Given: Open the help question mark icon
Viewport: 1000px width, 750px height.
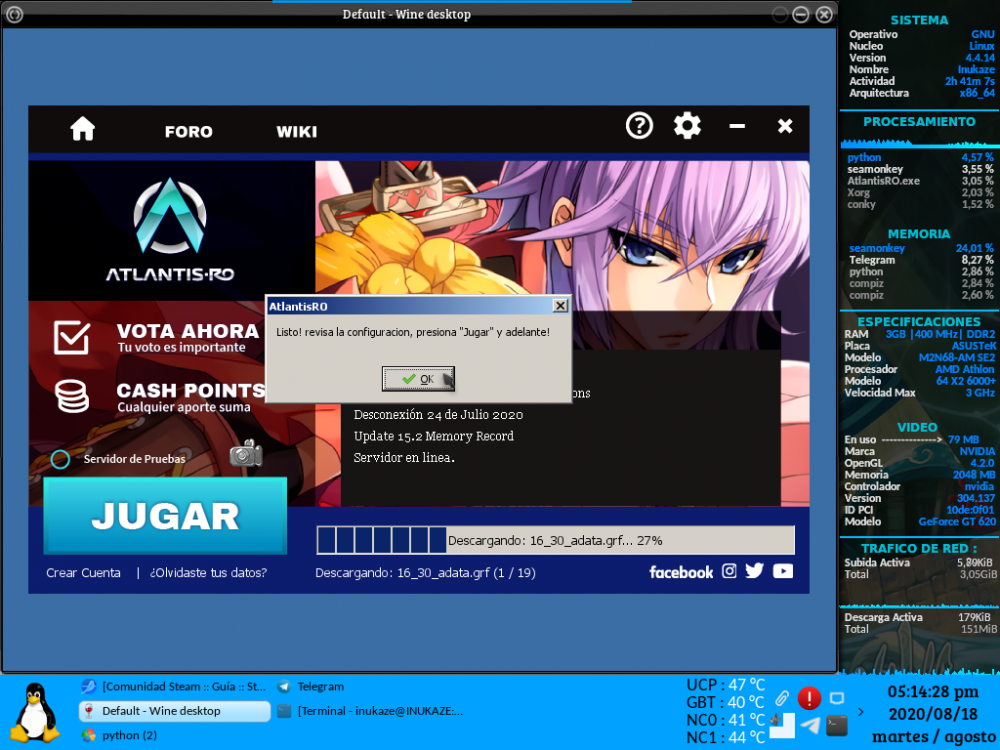Looking at the screenshot, I should click(639, 126).
